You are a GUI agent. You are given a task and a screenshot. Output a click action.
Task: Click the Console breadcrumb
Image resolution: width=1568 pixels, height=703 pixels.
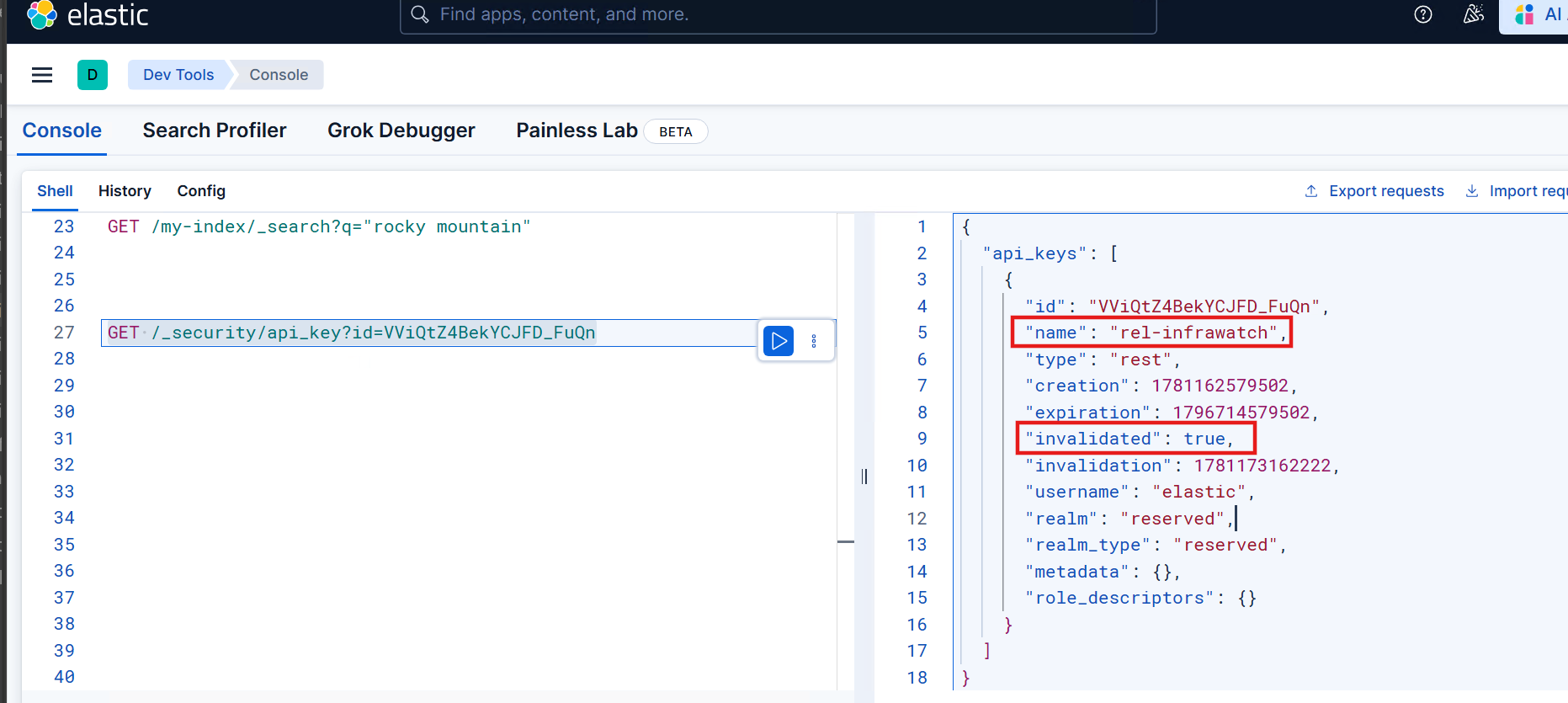[279, 75]
